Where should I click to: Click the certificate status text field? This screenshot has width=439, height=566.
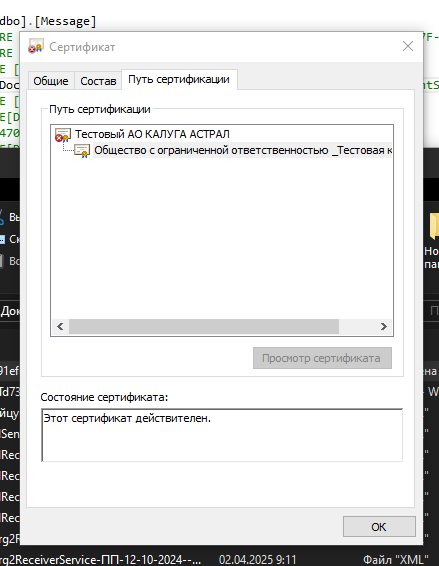click(x=222, y=435)
